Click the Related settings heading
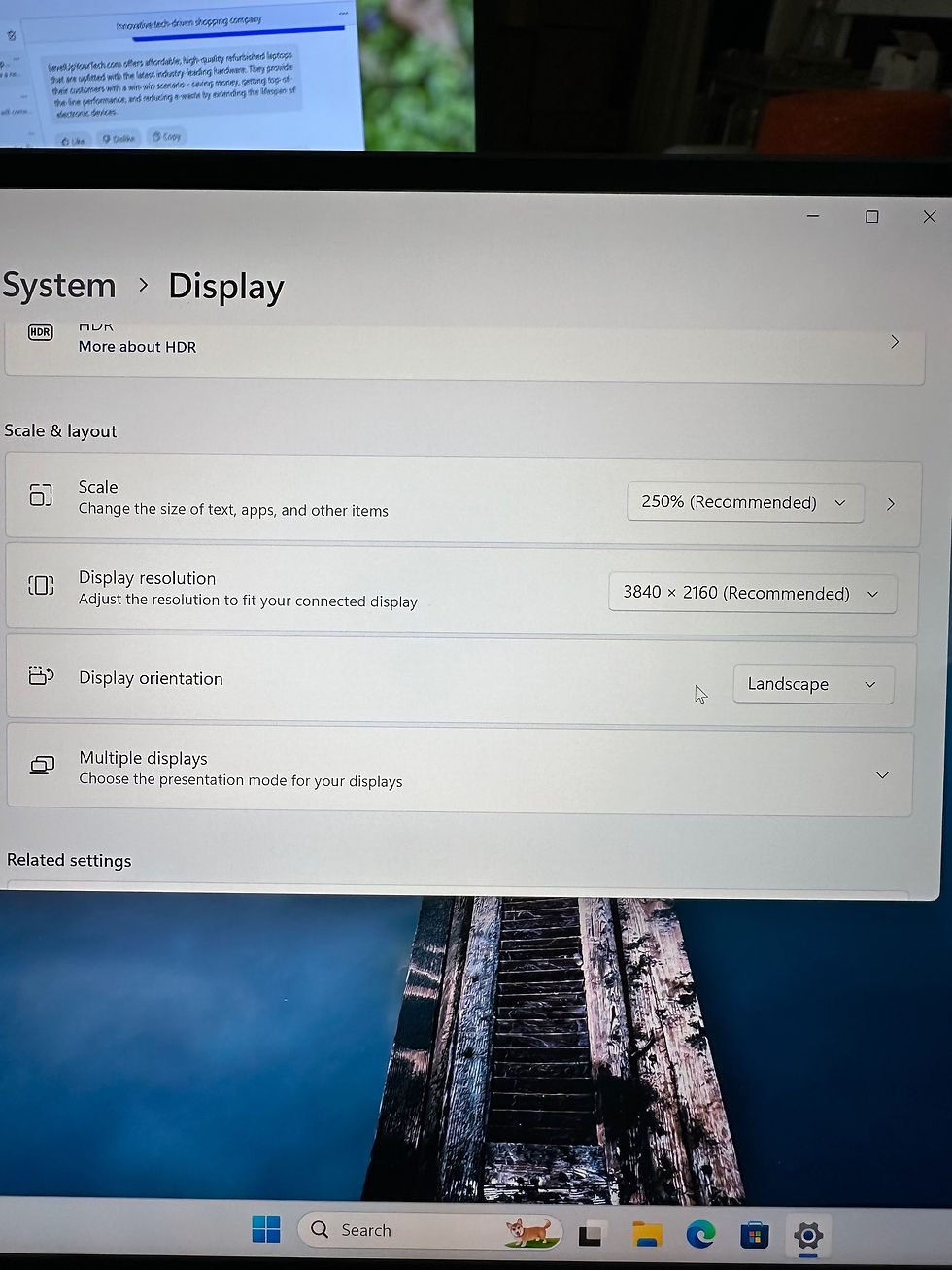The width and height of the screenshot is (952, 1270). [69, 860]
